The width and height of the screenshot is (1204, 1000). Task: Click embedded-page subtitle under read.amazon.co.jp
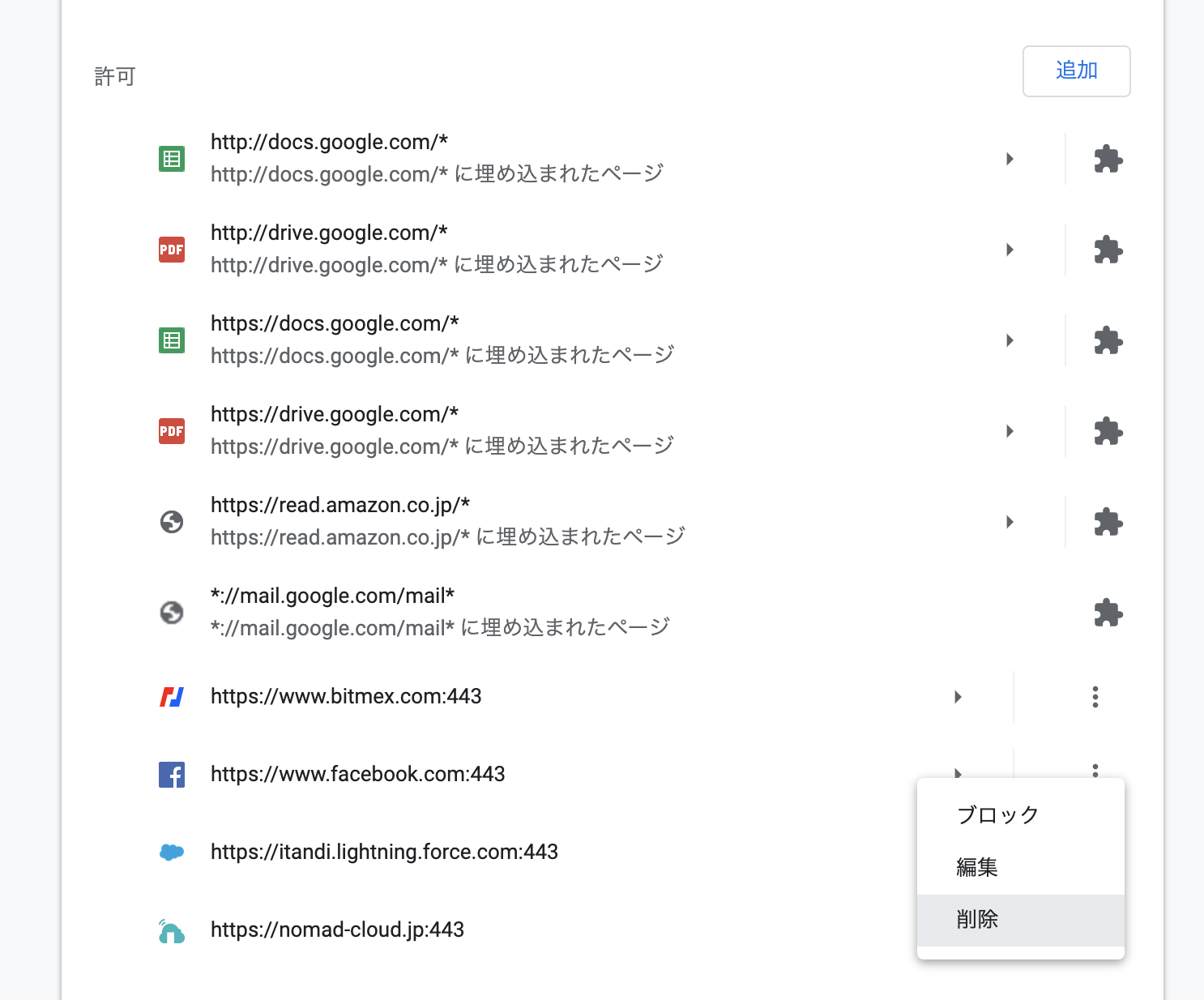448,536
